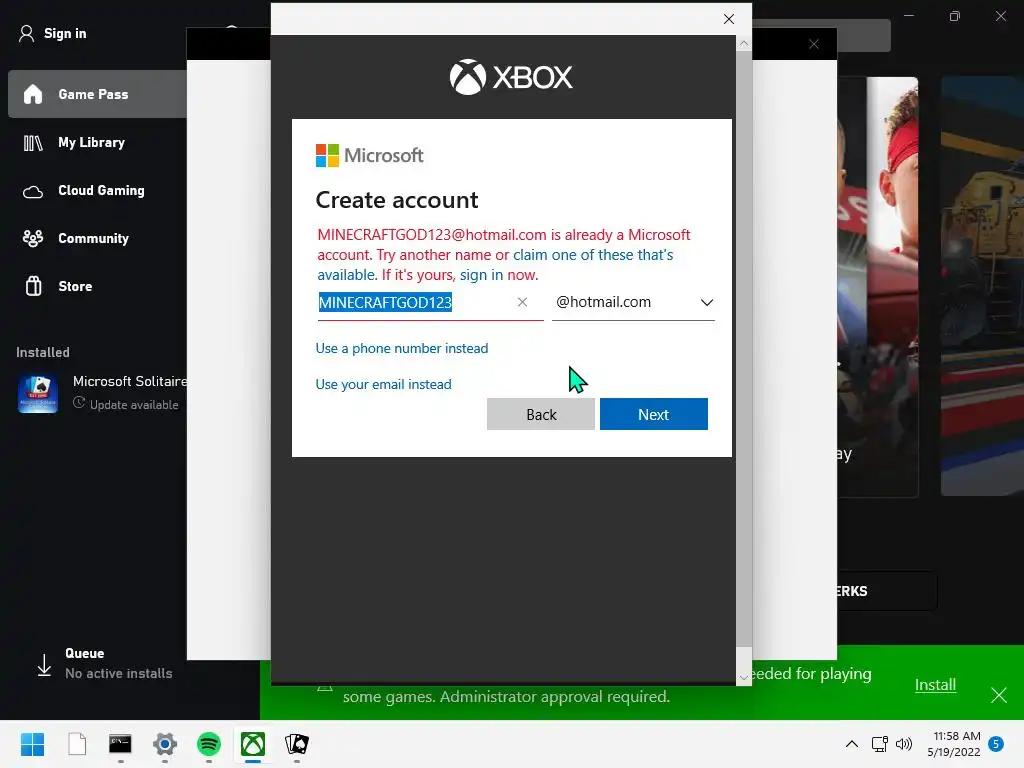Click the Cloud Gaming cloud icon
The width and height of the screenshot is (1024, 768).
pos(33,192)
